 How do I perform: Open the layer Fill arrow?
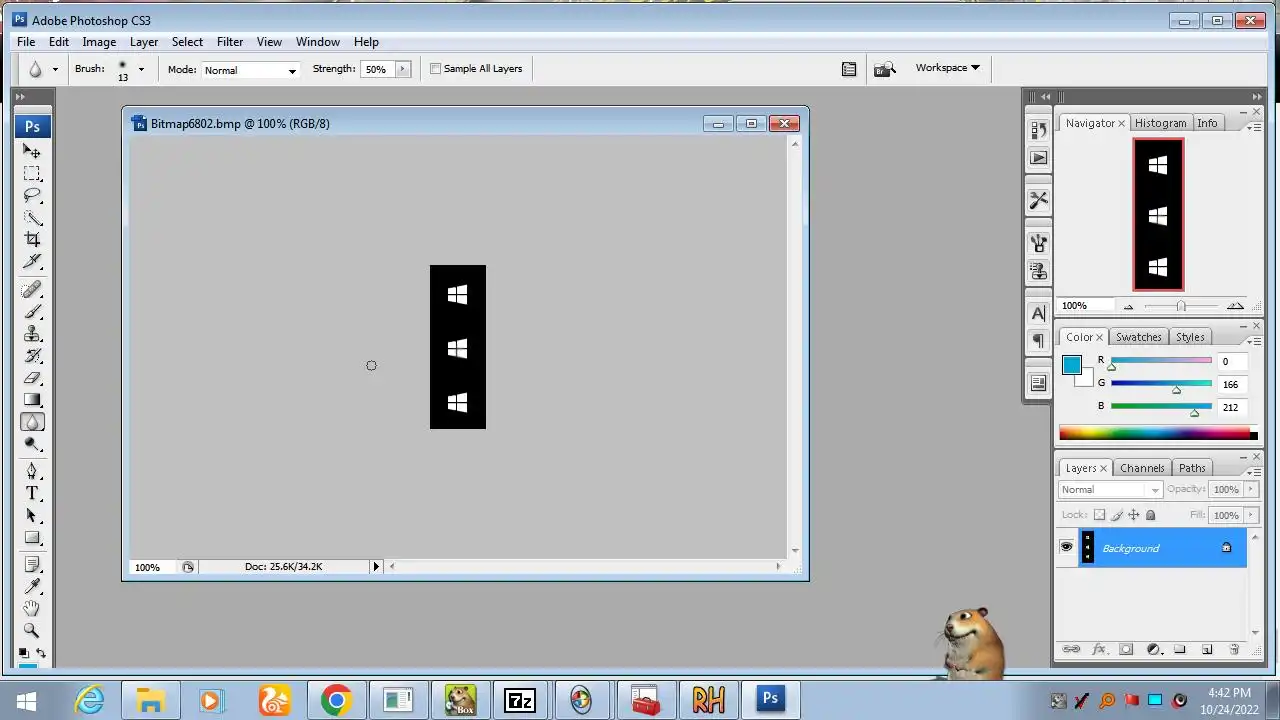pyautogui.click(x=1250, y=515)
